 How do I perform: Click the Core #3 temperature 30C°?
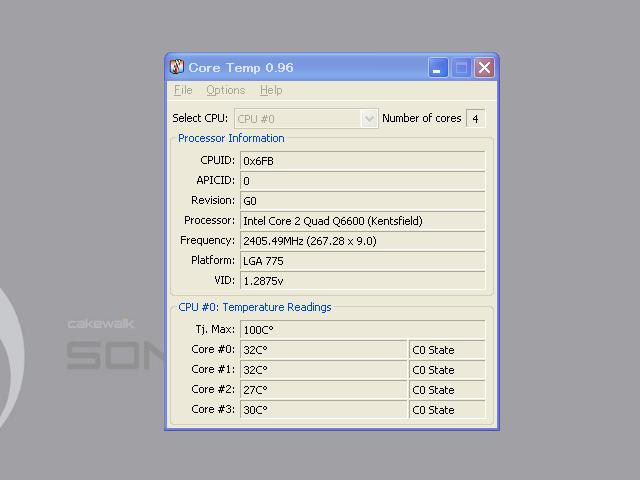coord(323,410)
